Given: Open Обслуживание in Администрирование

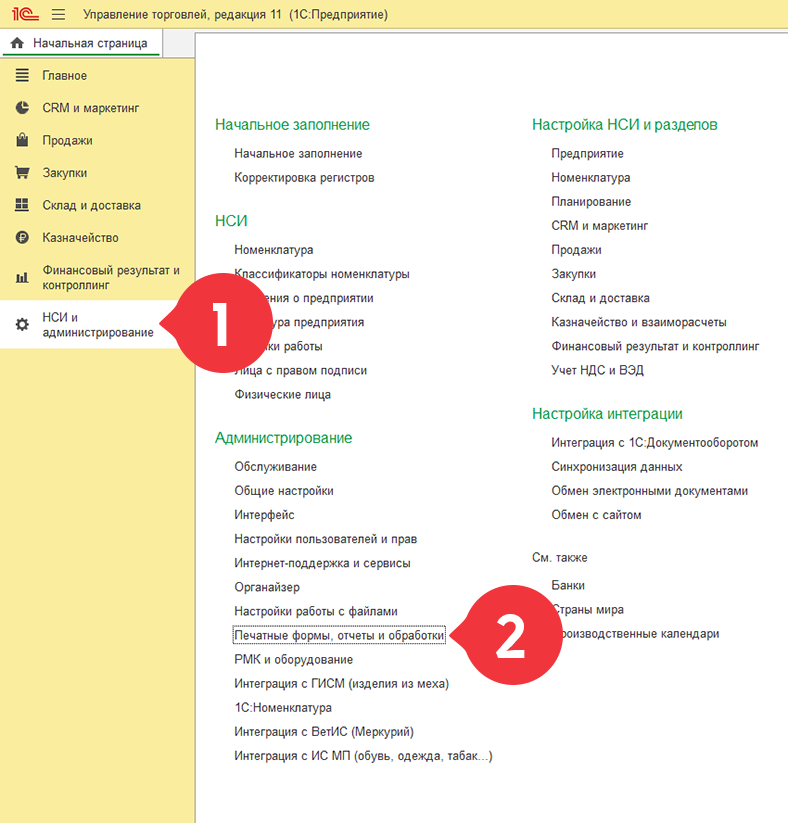Looking at the screenshot, I should 276,467.
